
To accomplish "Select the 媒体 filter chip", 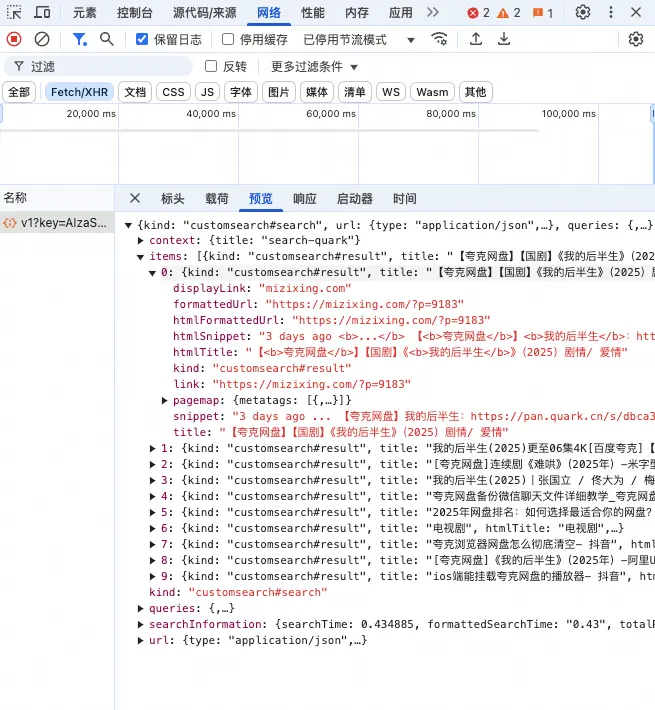I will coord(317,92).
